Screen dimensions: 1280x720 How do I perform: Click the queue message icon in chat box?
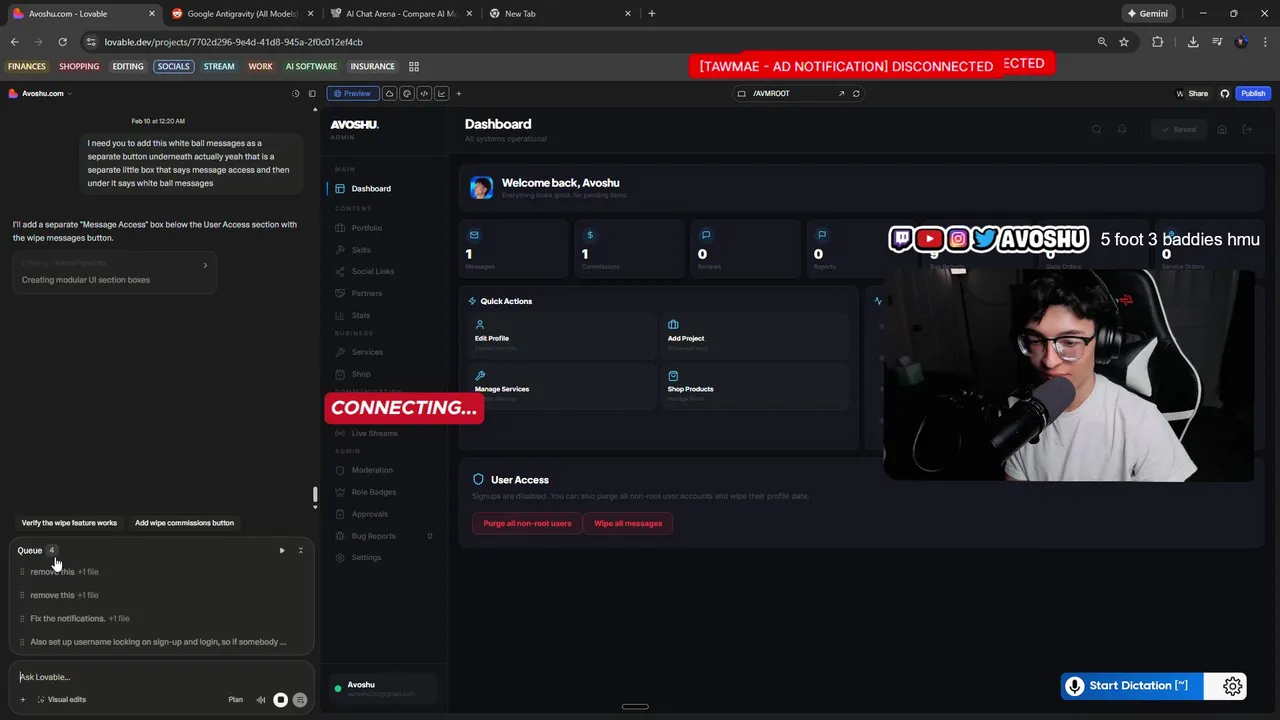pos(300,700)
